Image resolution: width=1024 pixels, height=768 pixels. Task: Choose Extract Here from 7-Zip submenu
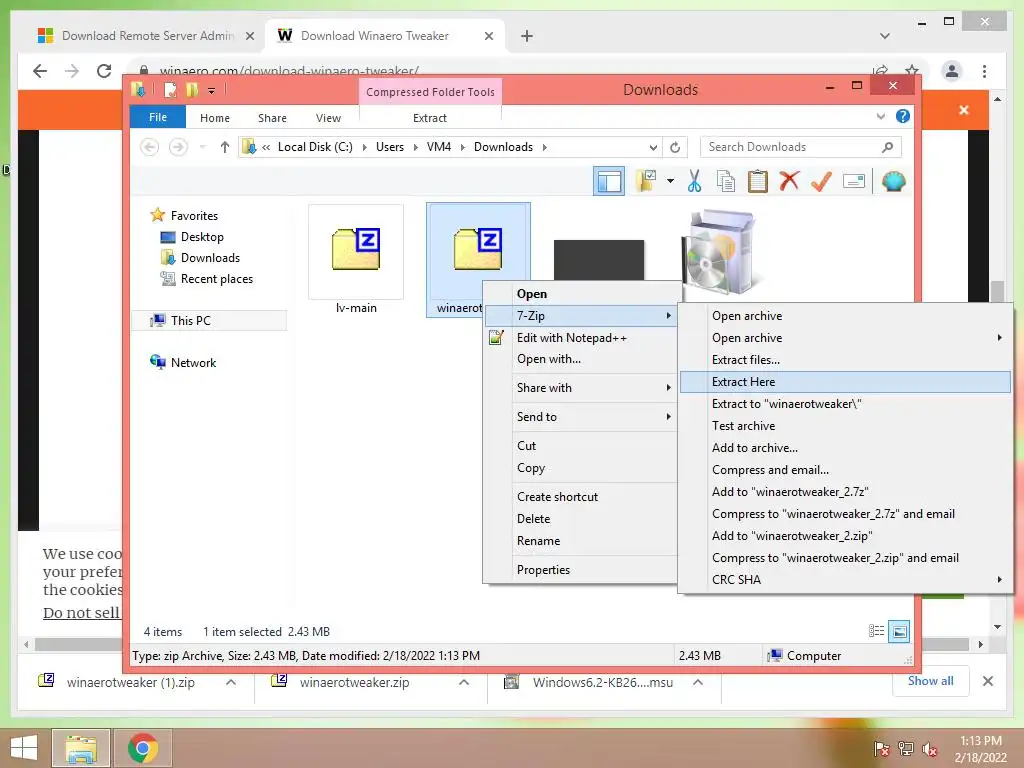pos(845,381)
